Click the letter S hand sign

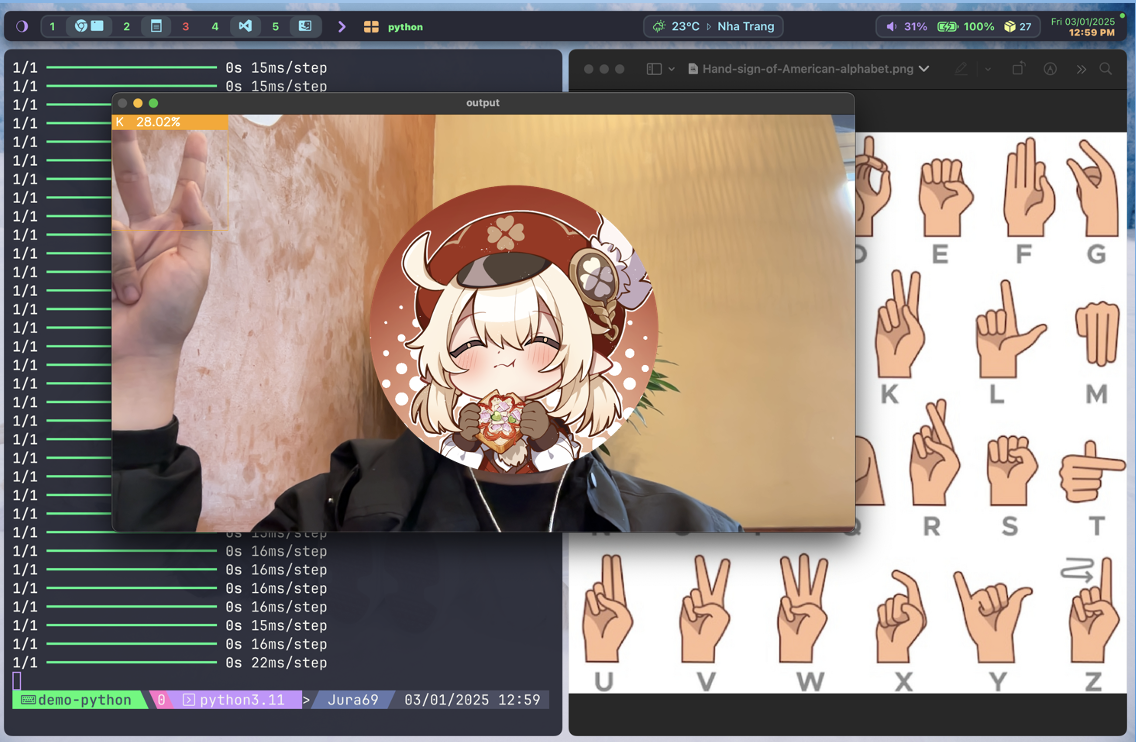click(1011, 470)
